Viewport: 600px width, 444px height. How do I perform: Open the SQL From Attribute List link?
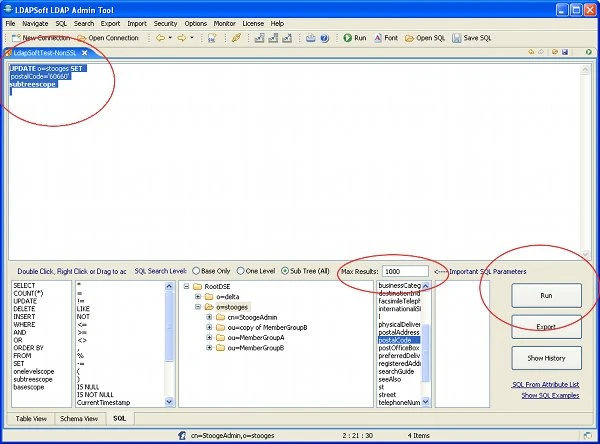tap(546, 384)
